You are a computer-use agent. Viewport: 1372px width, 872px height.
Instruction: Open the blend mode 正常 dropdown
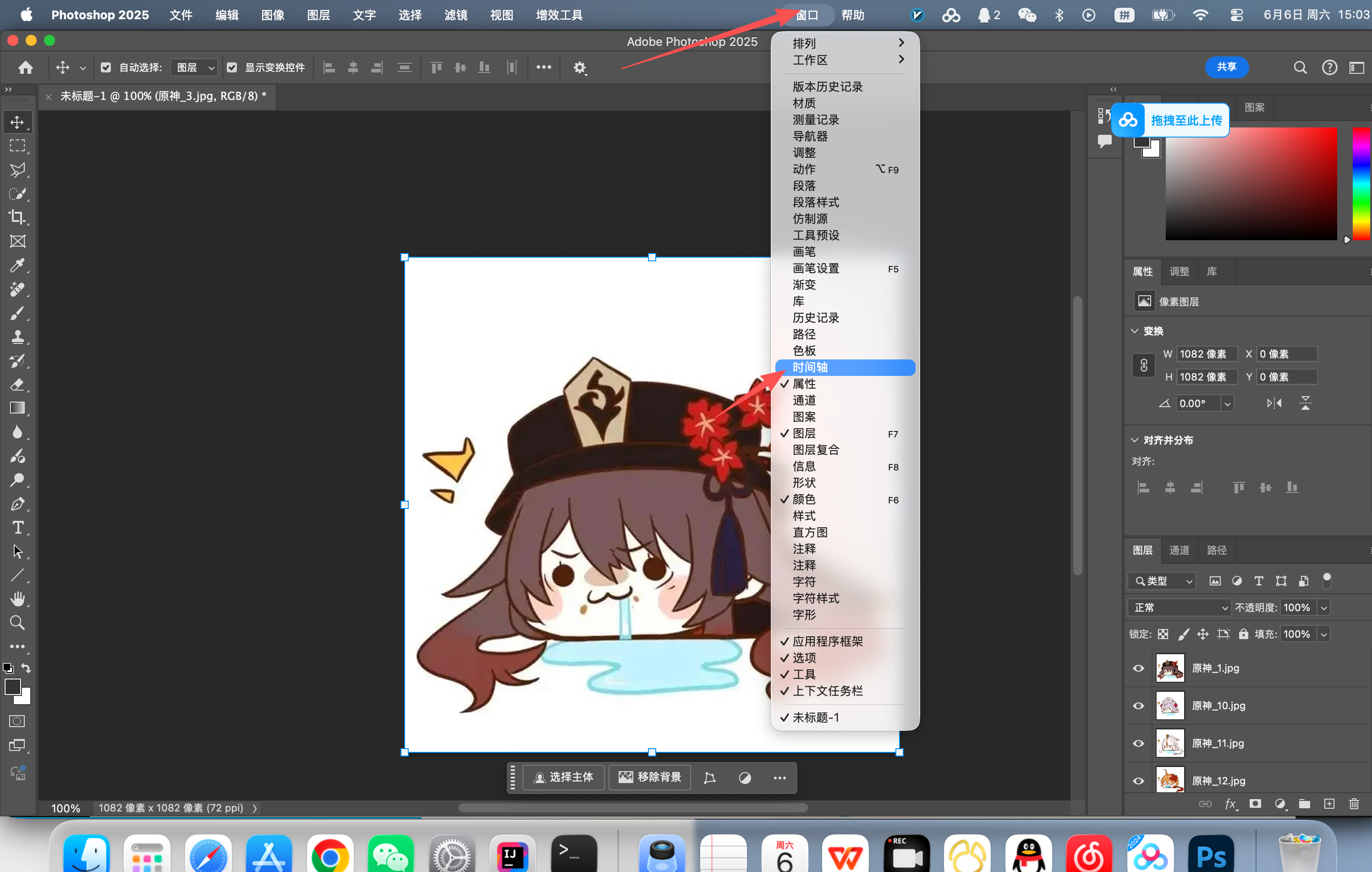1180,607
